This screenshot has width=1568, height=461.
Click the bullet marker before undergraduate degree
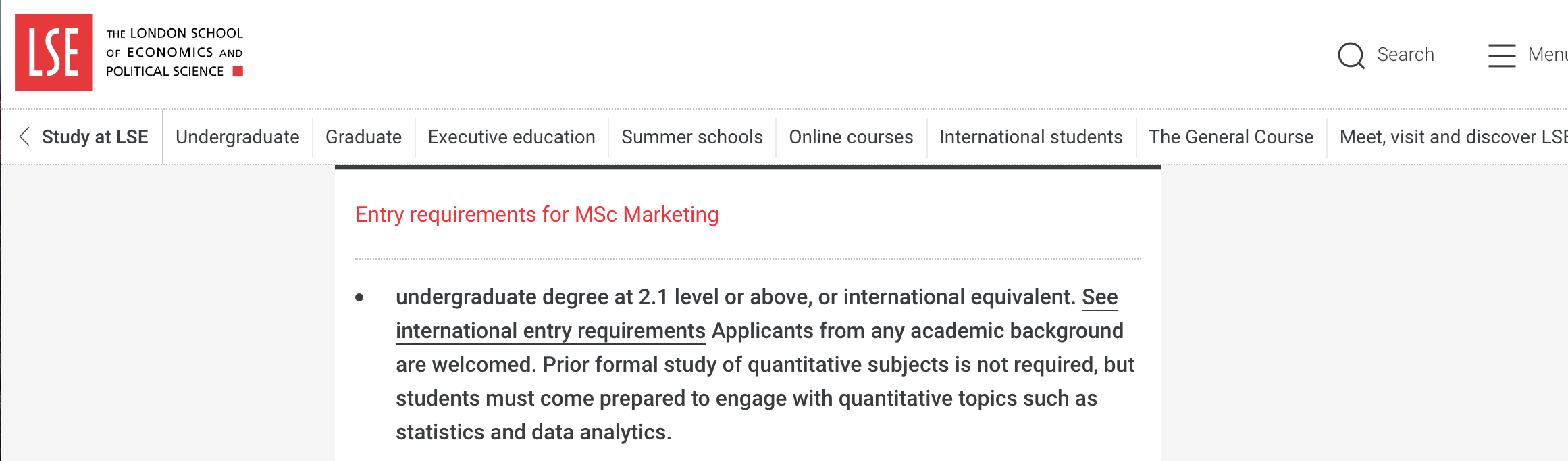click(x=359, y=297)
